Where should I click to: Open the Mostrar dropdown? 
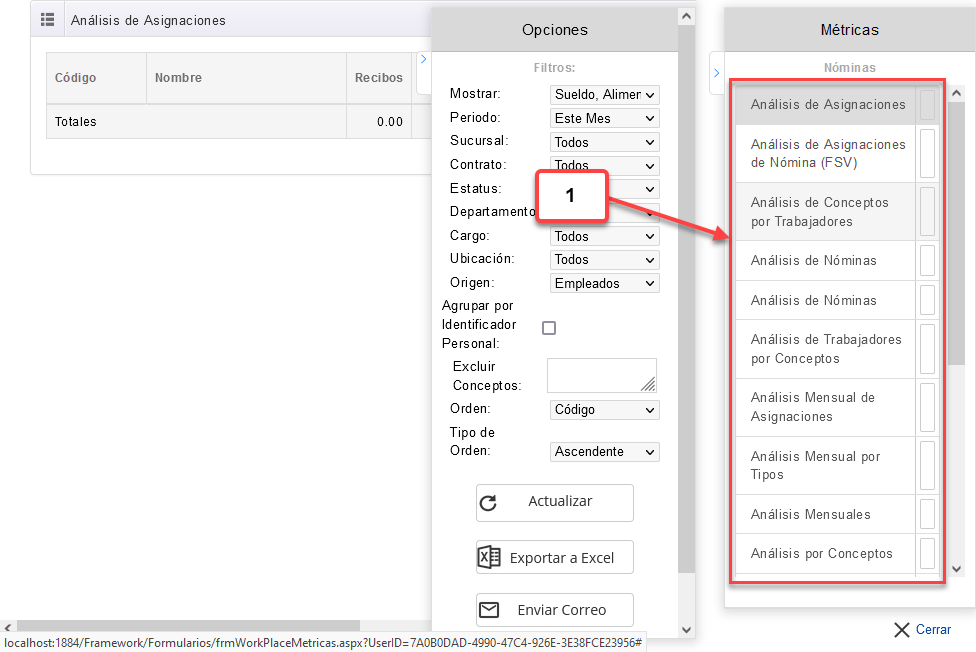[x=604, y=95]
